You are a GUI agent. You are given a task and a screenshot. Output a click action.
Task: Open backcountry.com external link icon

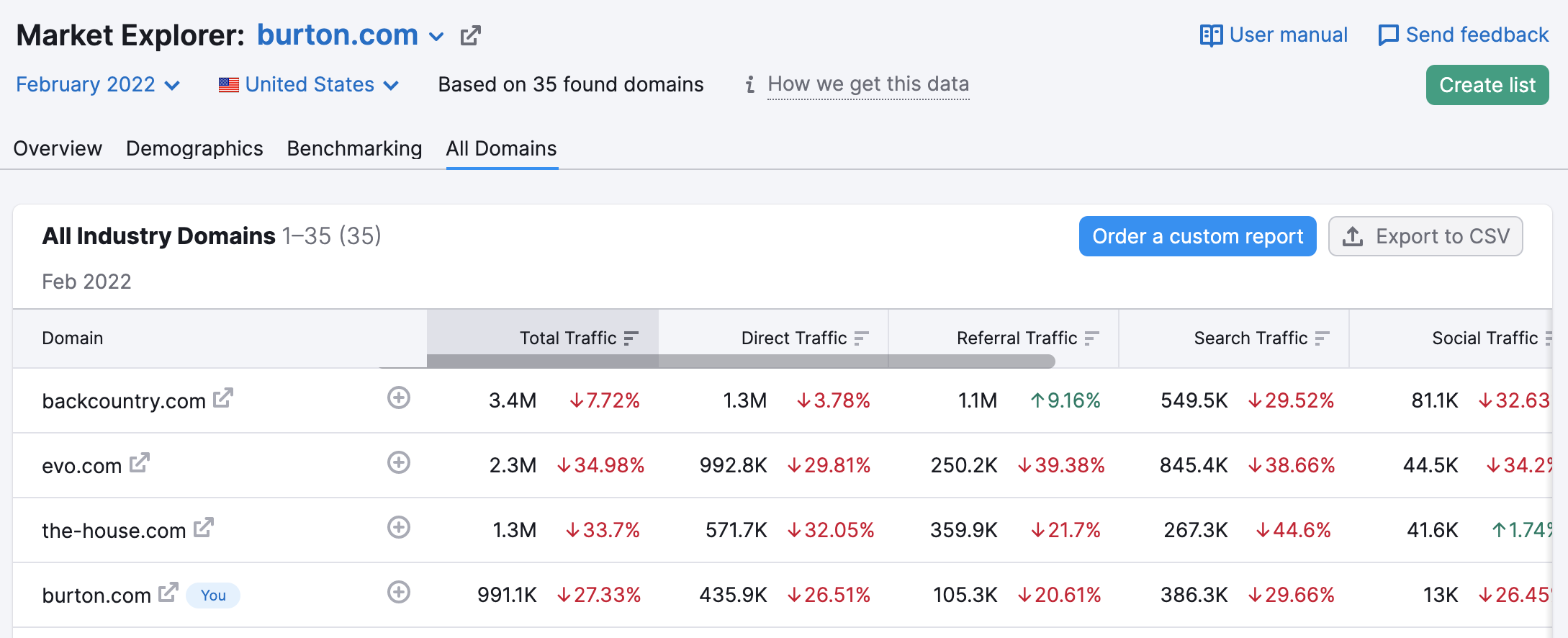point(223,397)
